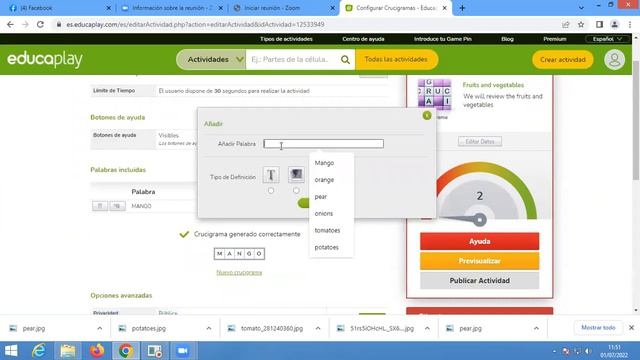Screen dimensions: 640x360
Task: Expand the Actividades search dropdown
Action: 211,60
